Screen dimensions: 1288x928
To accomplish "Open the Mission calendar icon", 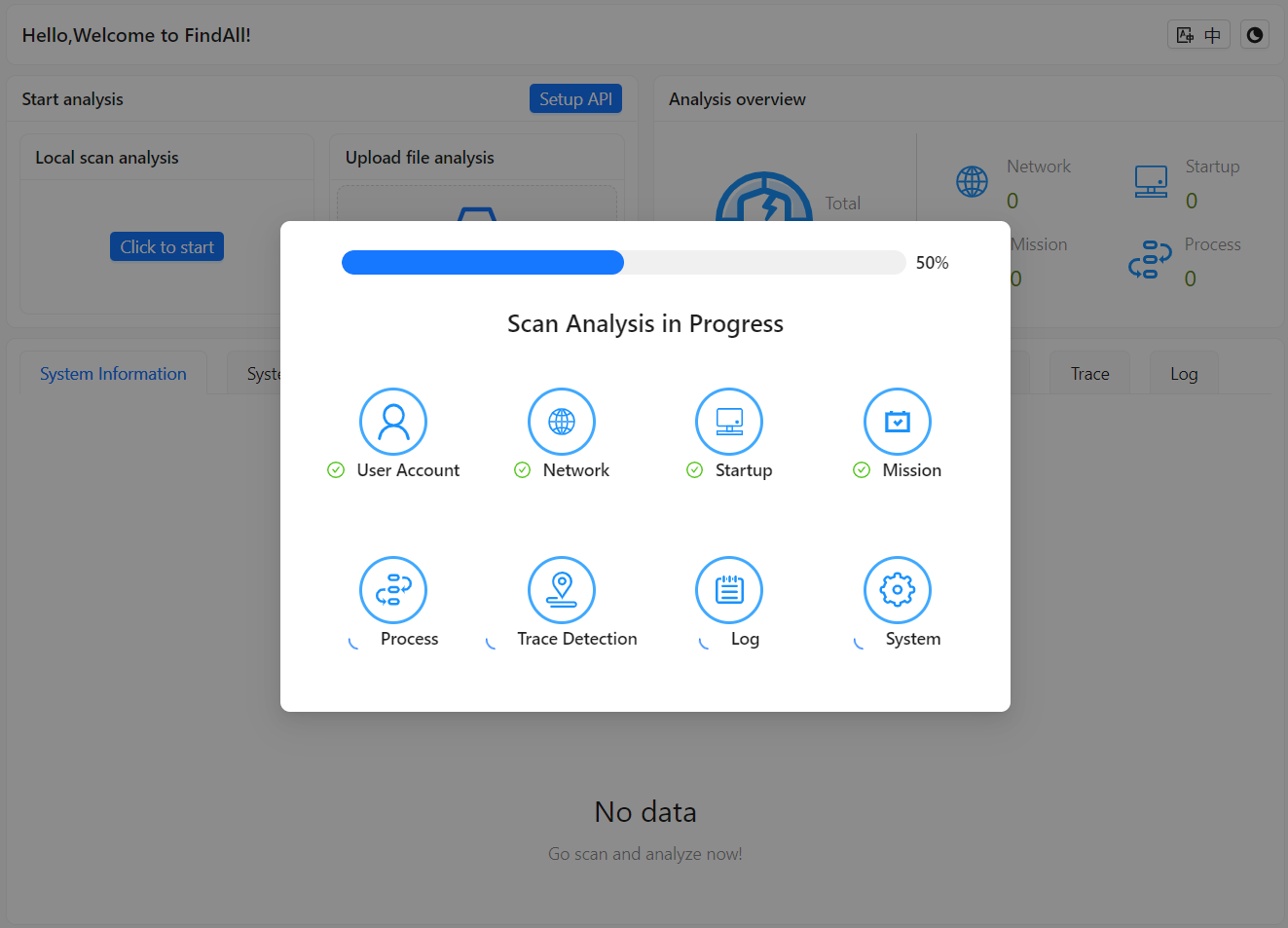I will point(898,422).
